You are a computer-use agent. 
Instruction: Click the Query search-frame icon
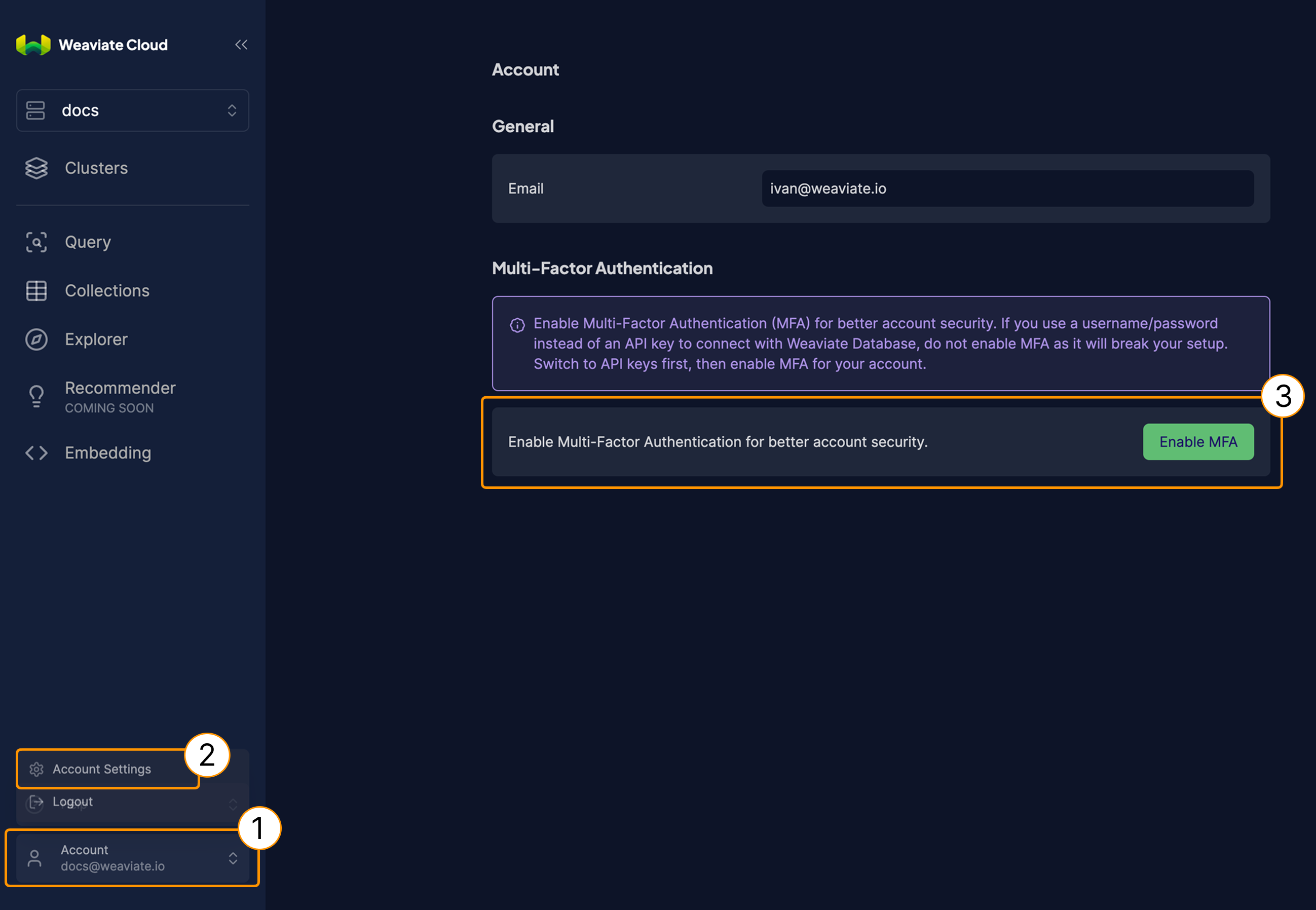point(36,242)
